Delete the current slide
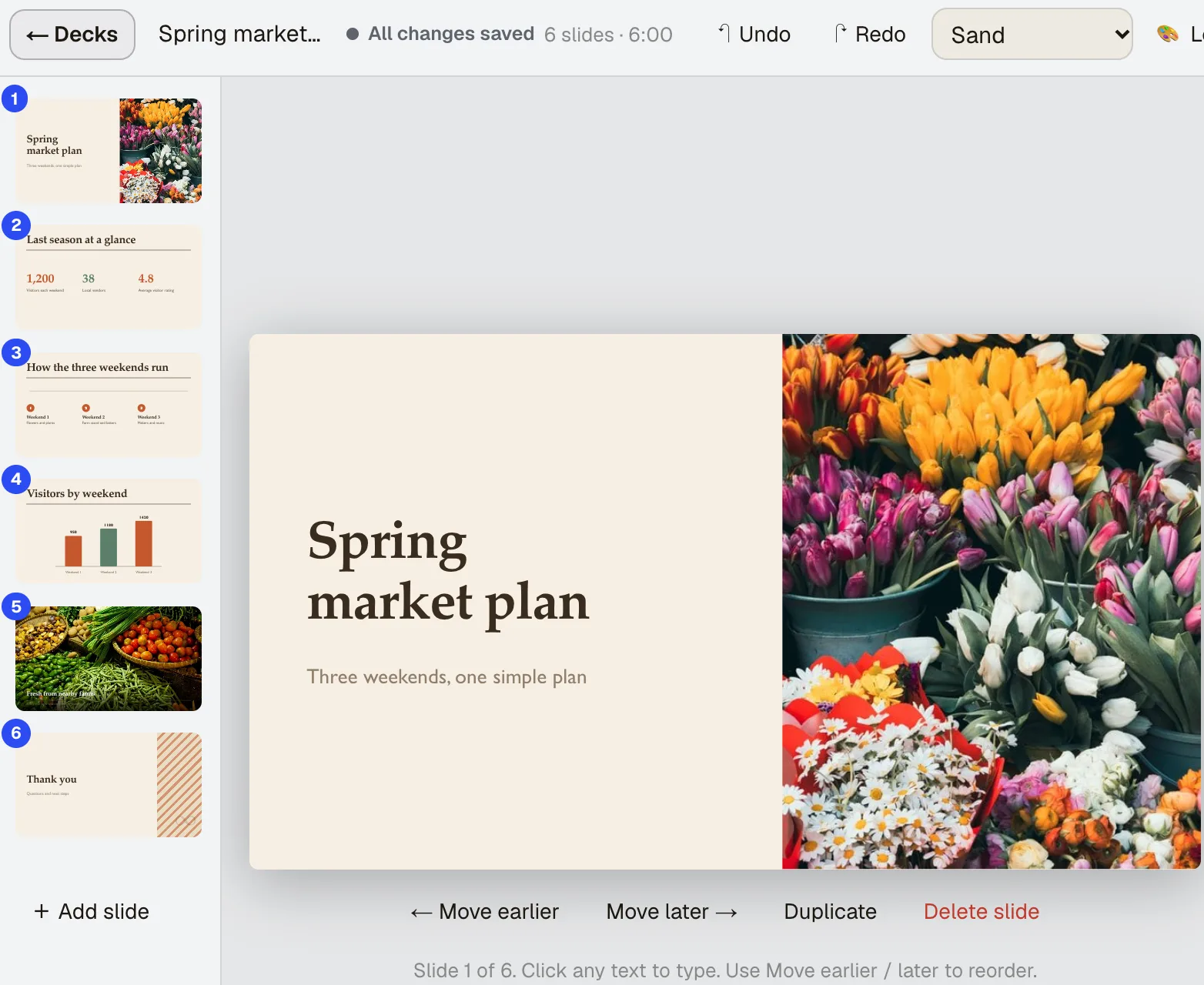This screenshot has width=1204, height=985. coord(982,912)
